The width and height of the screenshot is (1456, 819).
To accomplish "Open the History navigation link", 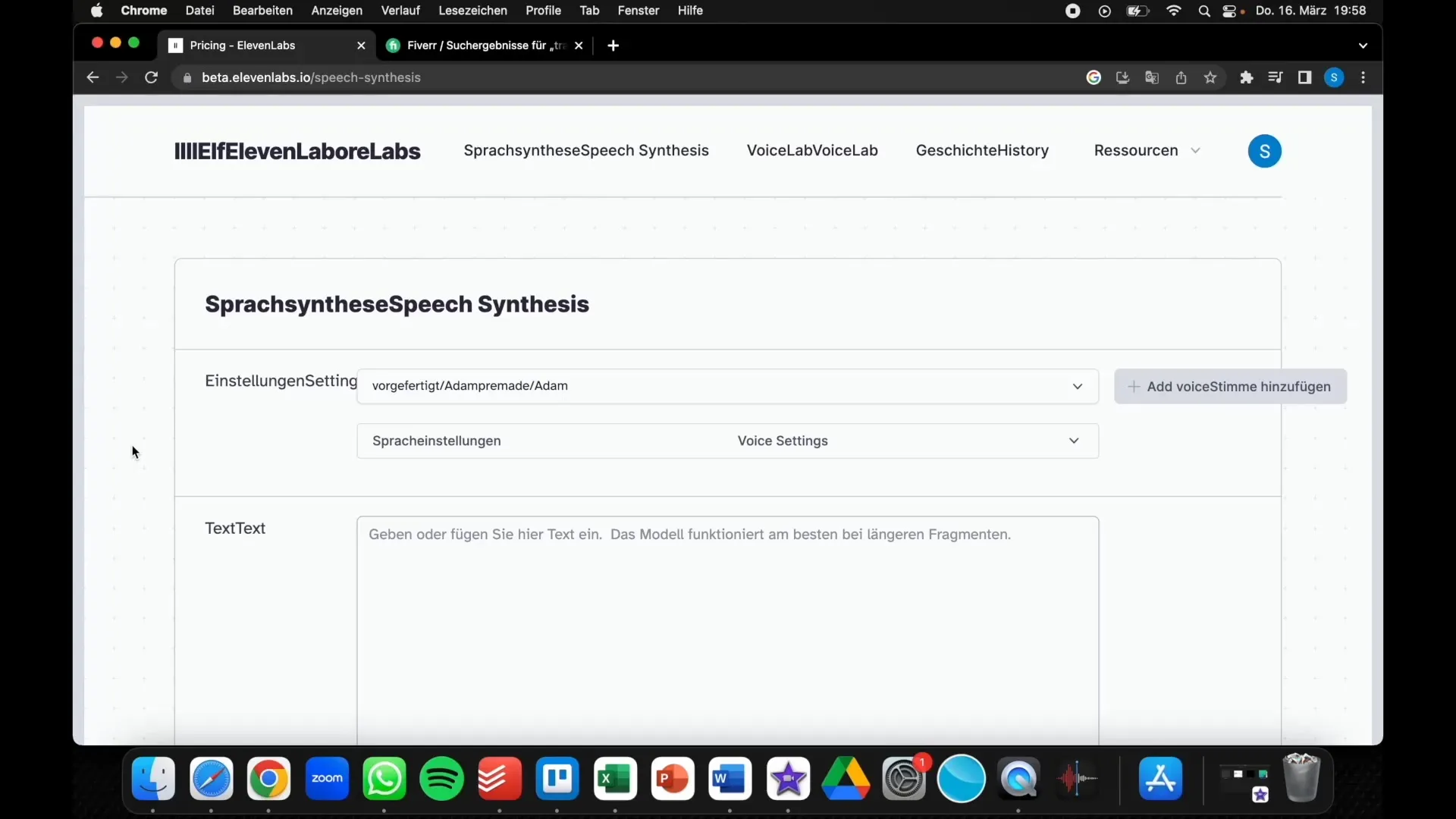I will coord(982,150).
